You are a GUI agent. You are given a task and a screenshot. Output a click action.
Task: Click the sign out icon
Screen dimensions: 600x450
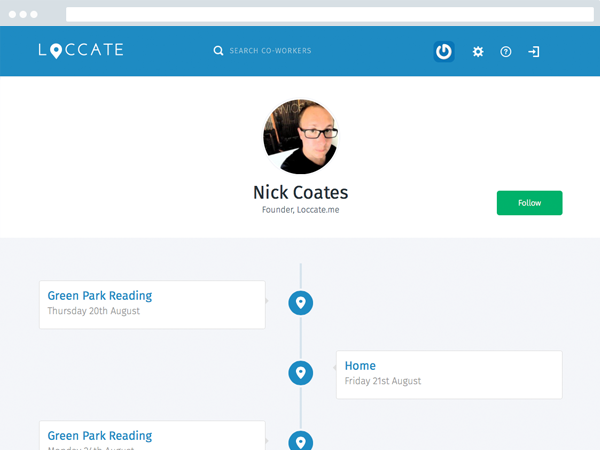click(534, 52)
